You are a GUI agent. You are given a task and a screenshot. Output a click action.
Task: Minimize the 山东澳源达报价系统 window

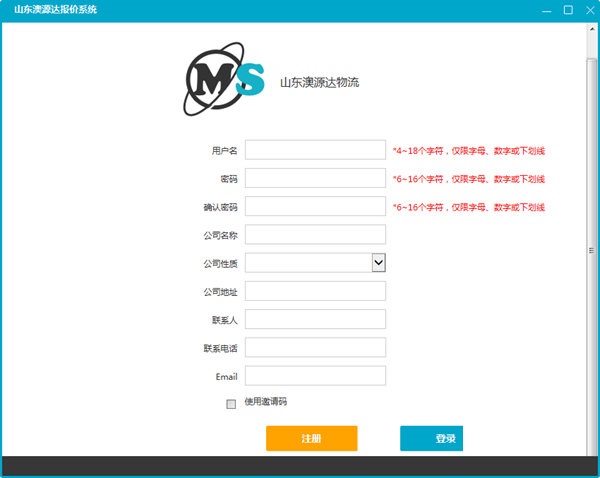pos(547,10)
